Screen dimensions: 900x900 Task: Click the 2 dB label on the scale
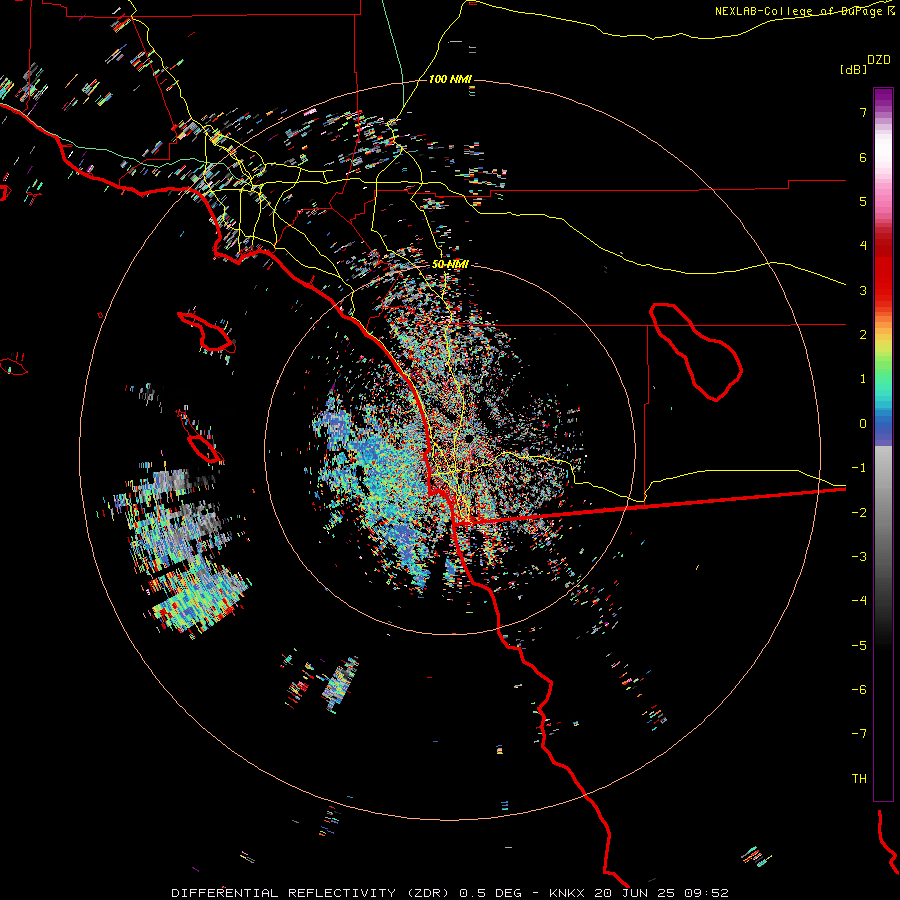[863, 335]
